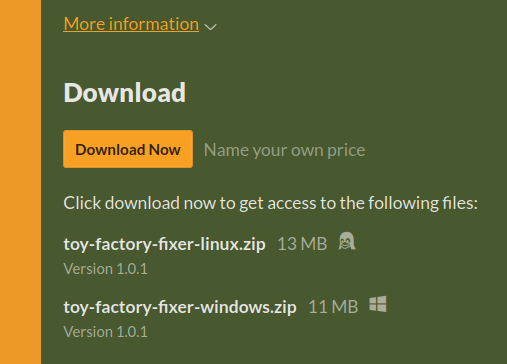Image resolution: width=507 pixels, height=364 pixels.
Task: Click the word 'Now' on the orange button
Action: pyautogui.click(x=165, y=150)
